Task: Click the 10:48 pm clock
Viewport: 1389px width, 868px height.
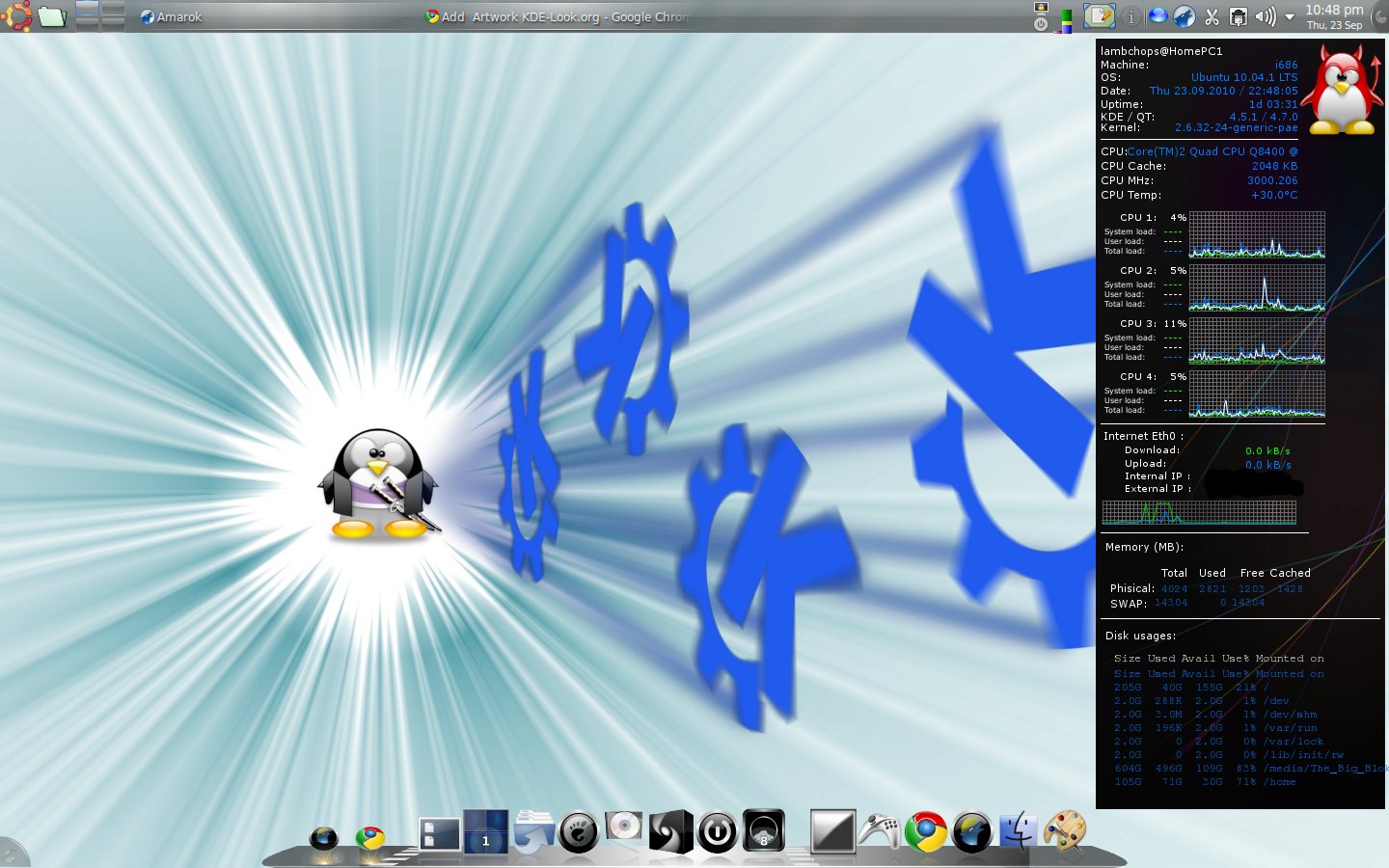Action: click(x=1334, y=16)
